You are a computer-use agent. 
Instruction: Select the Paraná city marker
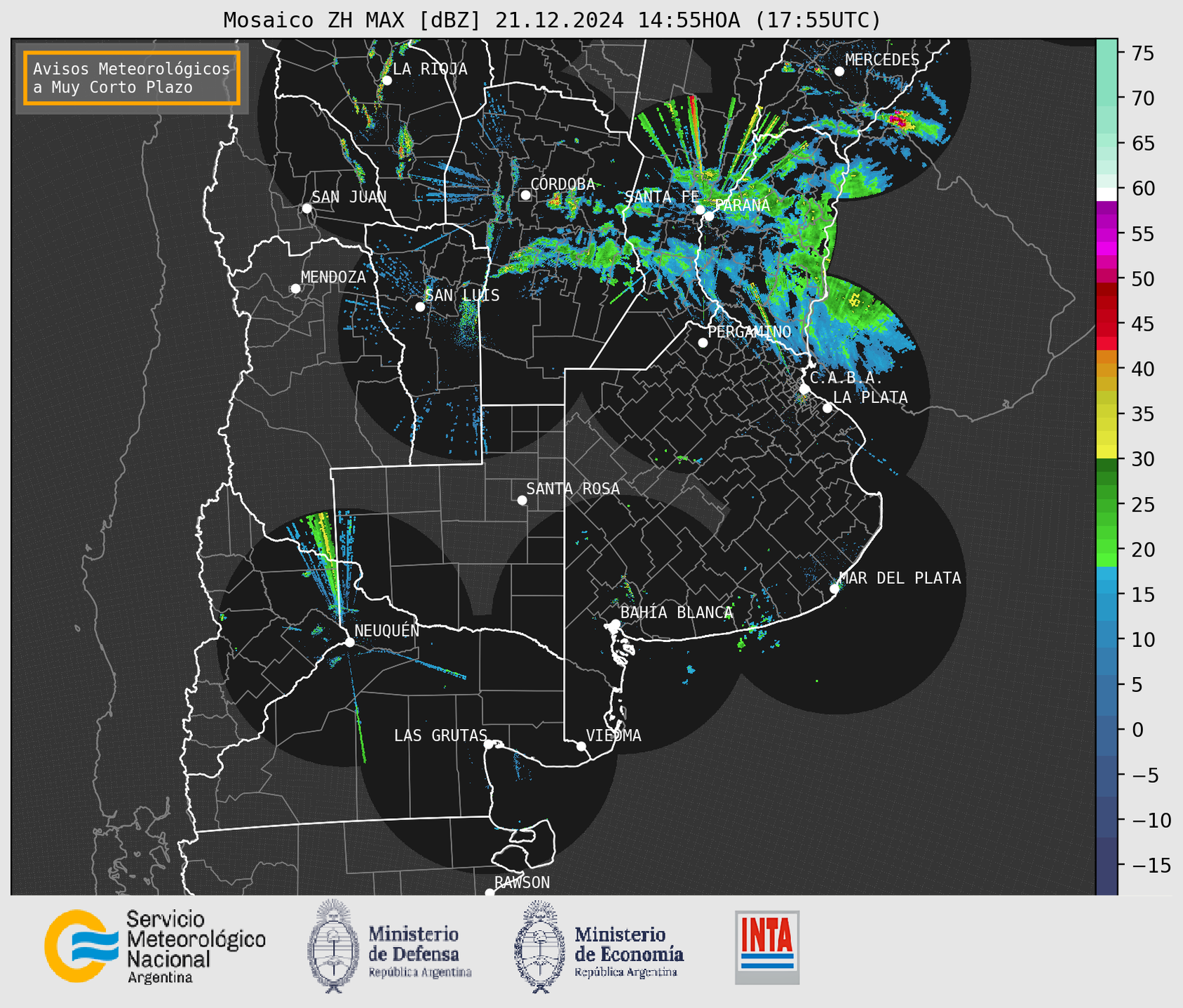[709, 216]
